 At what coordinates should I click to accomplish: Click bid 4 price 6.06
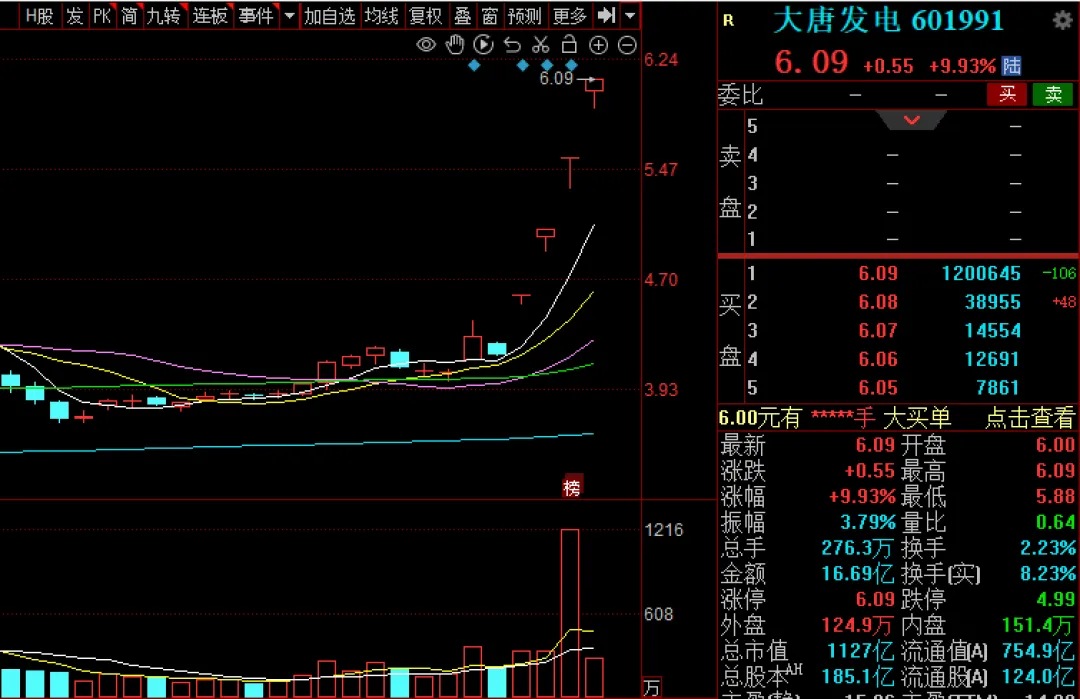pyautogui.click(x=878, y=359)
